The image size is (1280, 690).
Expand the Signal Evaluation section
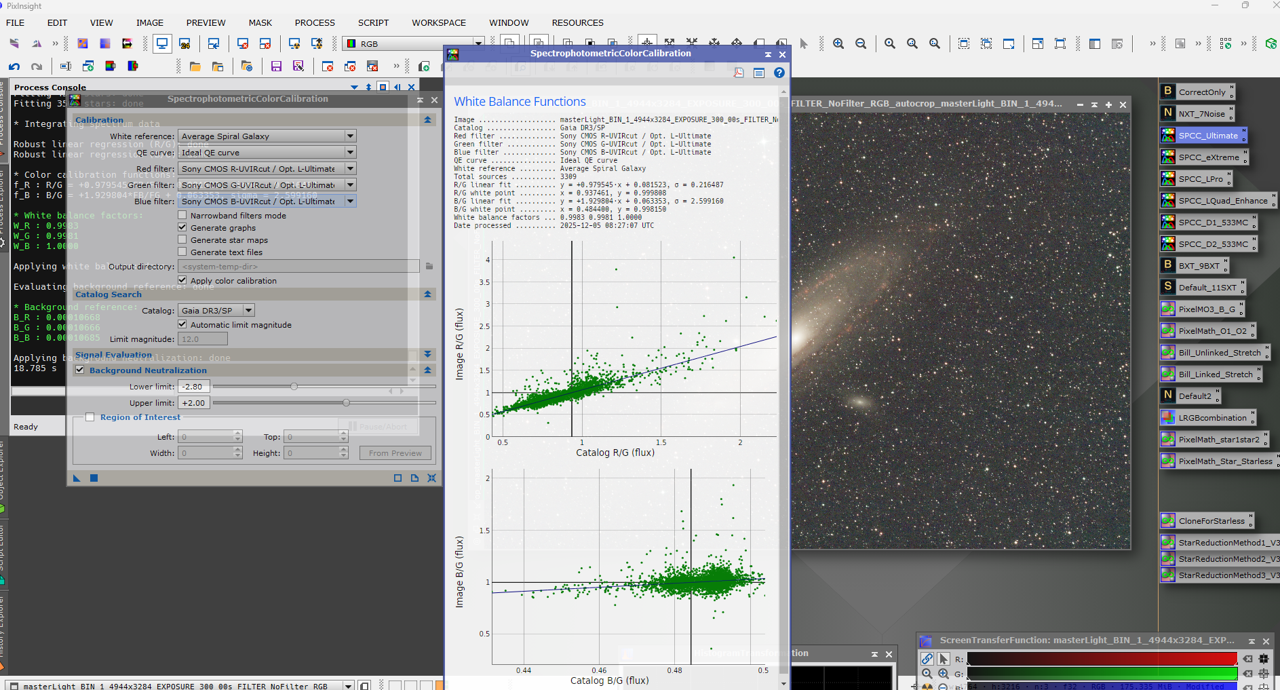coord(427,354)
